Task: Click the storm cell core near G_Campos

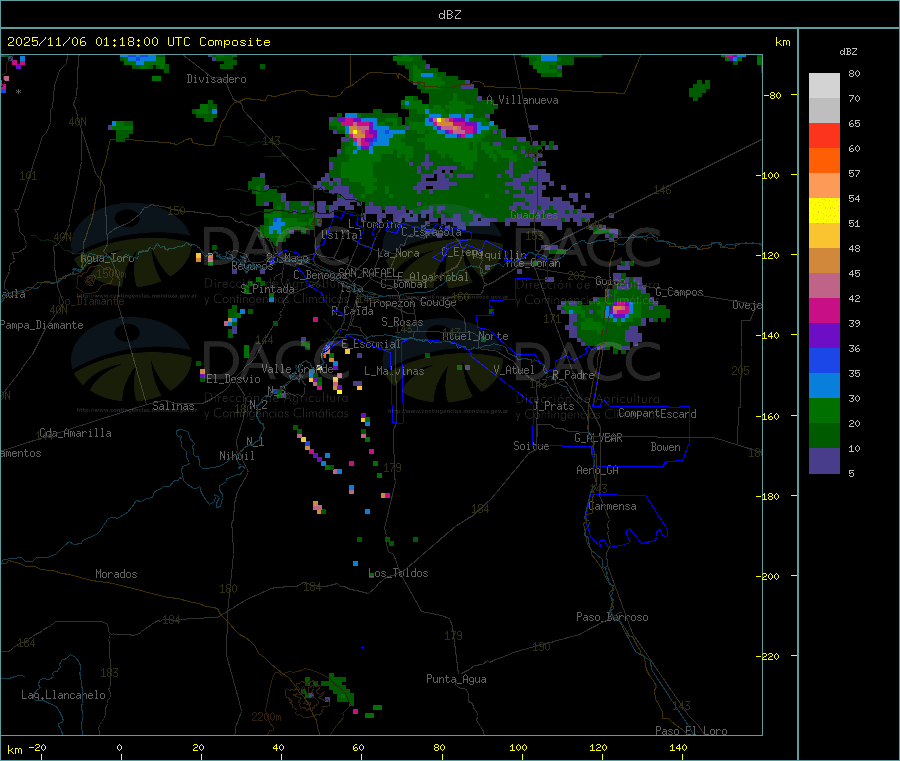Action: point(620,309)
